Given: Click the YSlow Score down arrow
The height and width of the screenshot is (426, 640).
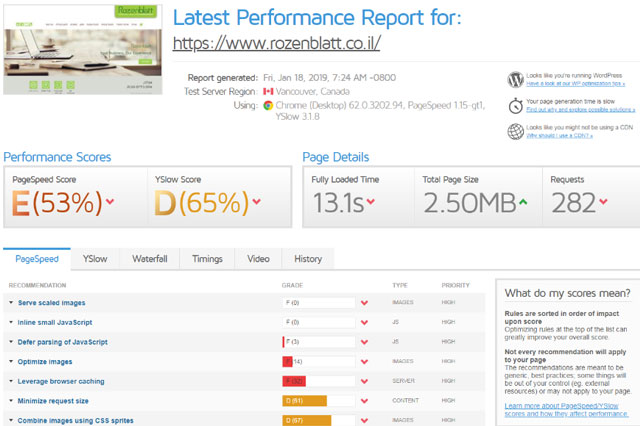Looking at the screenshot, I should (256, 201).
